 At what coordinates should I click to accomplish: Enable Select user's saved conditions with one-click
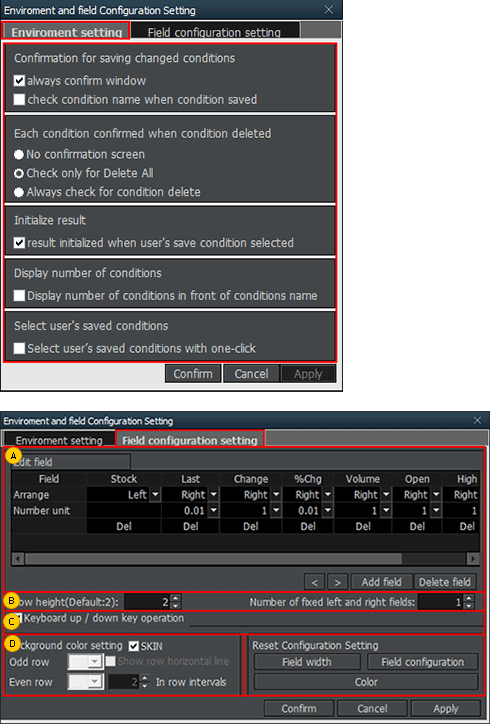[19, 348]
